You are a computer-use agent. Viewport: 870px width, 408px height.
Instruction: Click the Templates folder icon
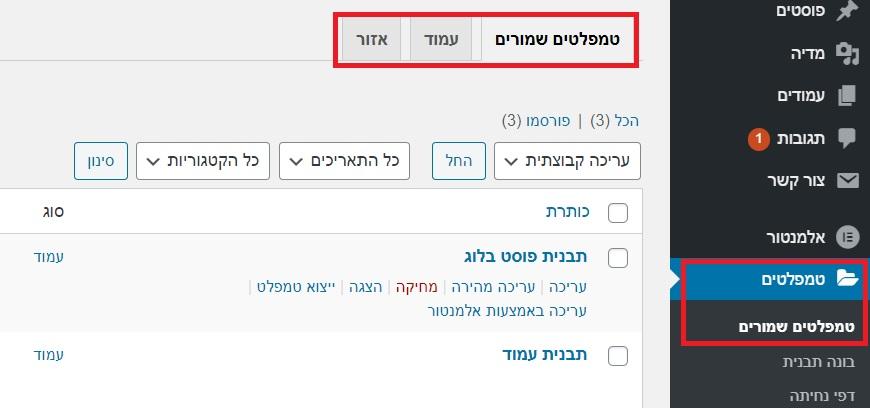click(x=847, y=279)
